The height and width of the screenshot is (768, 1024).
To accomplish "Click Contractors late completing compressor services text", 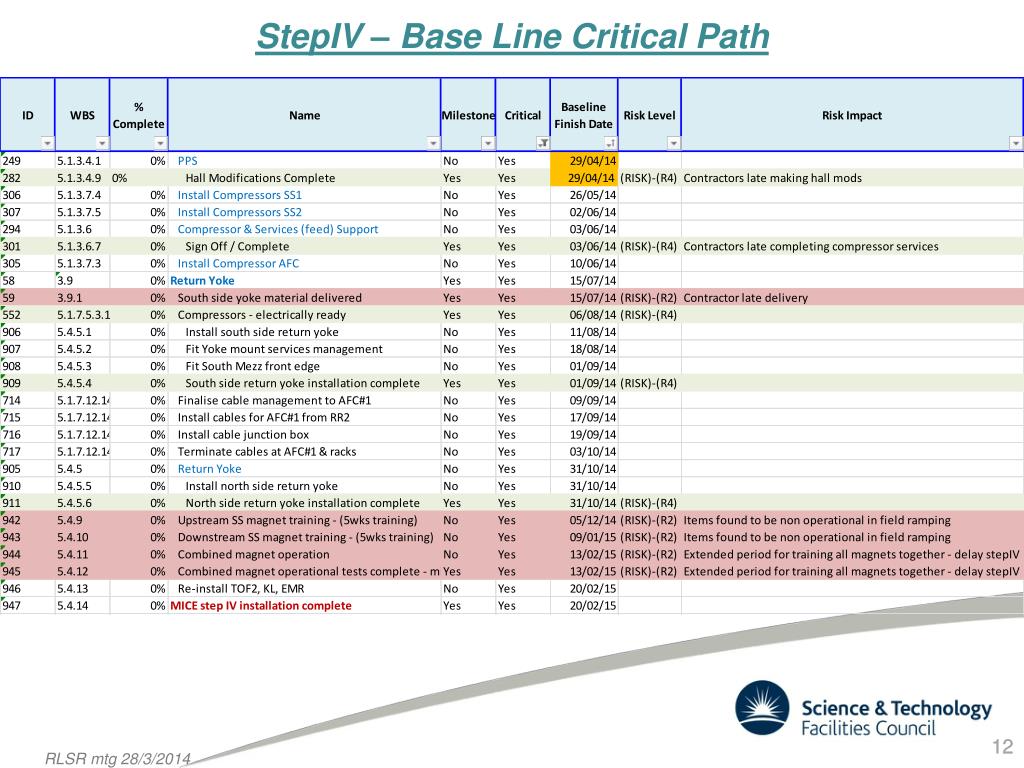I will point(811,246).
